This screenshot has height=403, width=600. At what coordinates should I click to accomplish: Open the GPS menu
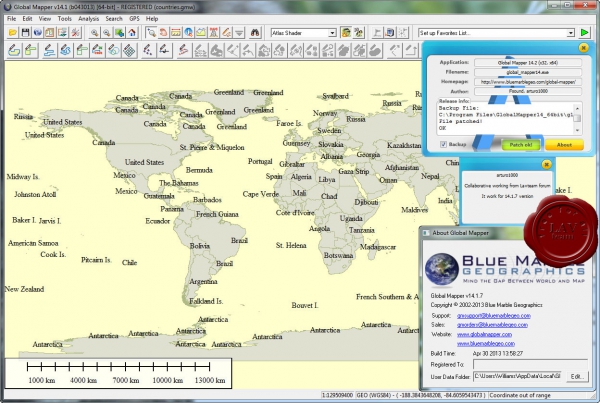tap(134, 19)
